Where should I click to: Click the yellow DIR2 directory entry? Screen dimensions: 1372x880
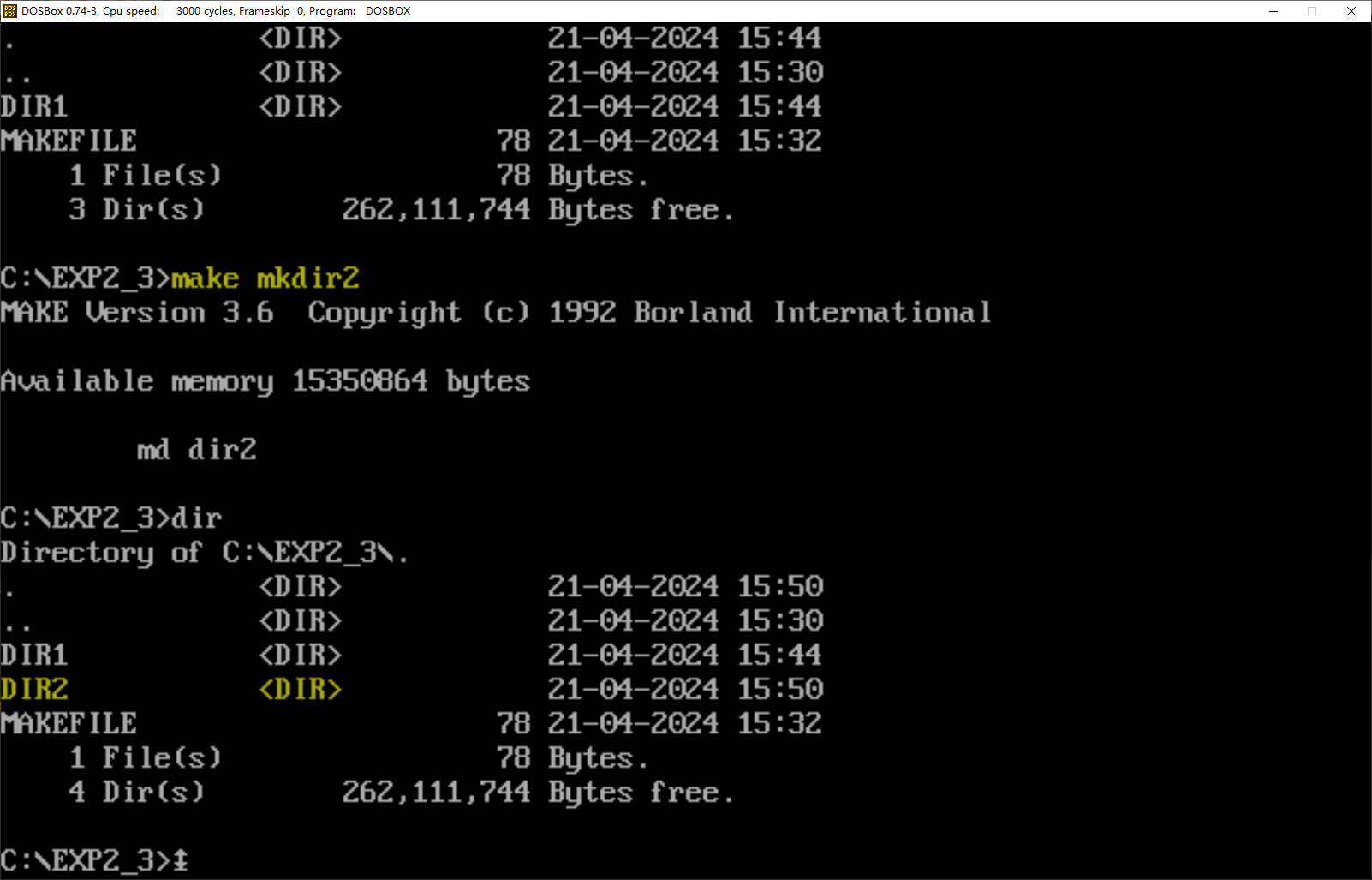[34, 689]
